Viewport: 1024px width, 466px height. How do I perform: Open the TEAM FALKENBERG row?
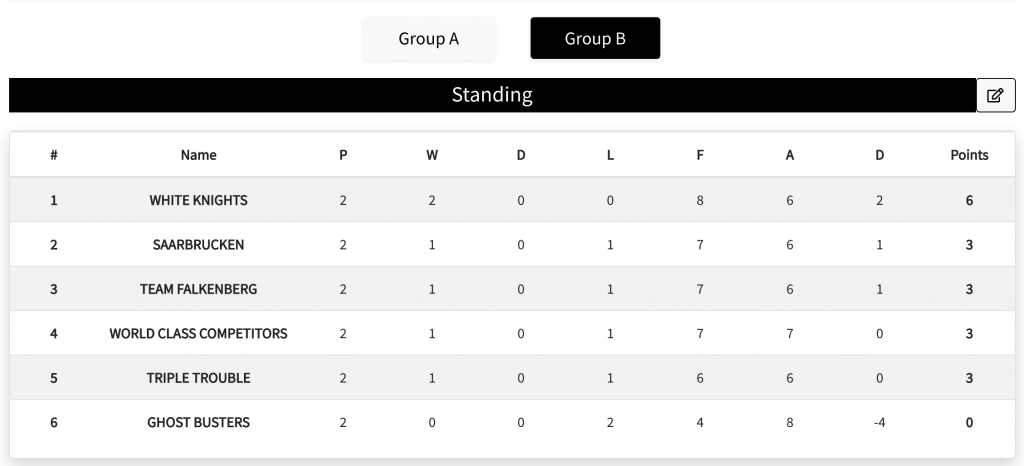pyautogui.click(x=512, y=289)
